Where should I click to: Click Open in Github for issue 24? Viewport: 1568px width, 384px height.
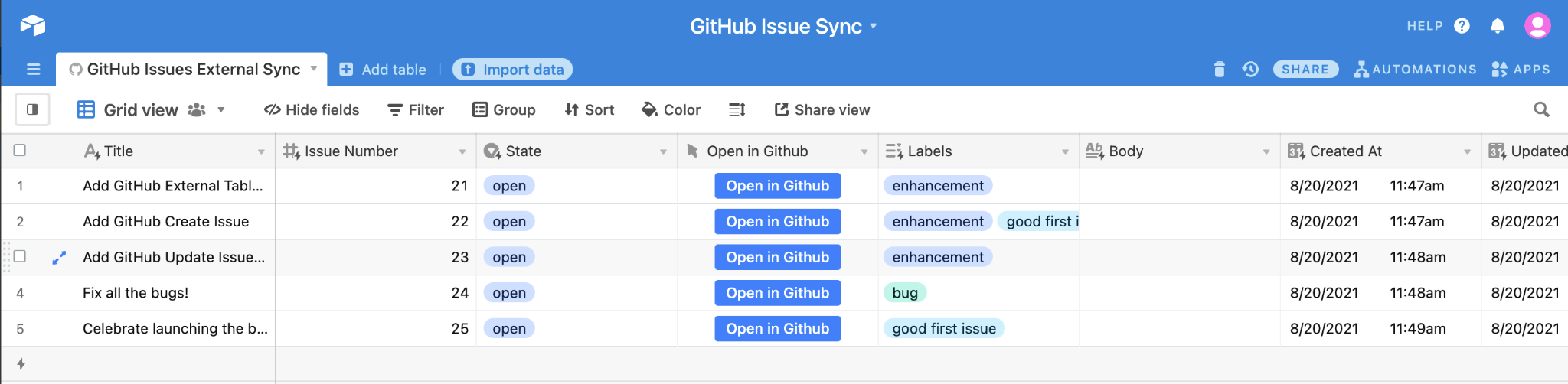[778, 293]
